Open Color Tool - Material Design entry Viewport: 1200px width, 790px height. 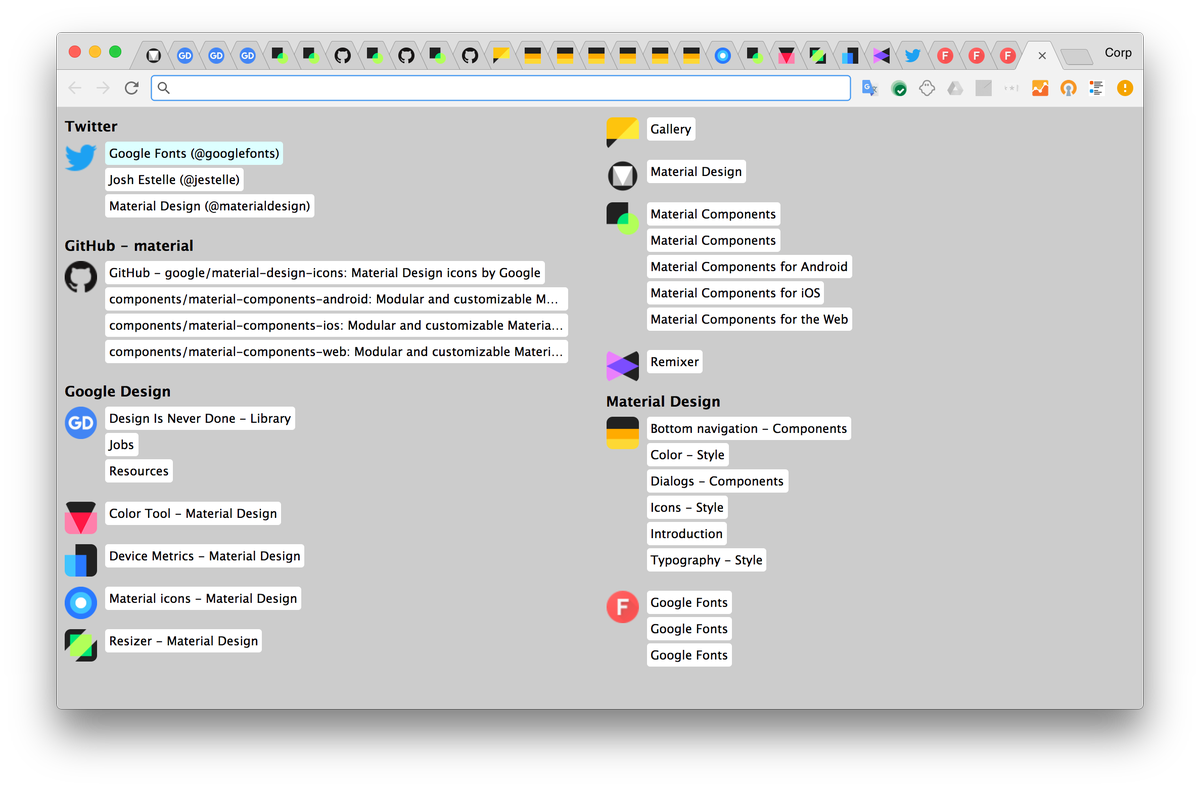tap(193, 513)
